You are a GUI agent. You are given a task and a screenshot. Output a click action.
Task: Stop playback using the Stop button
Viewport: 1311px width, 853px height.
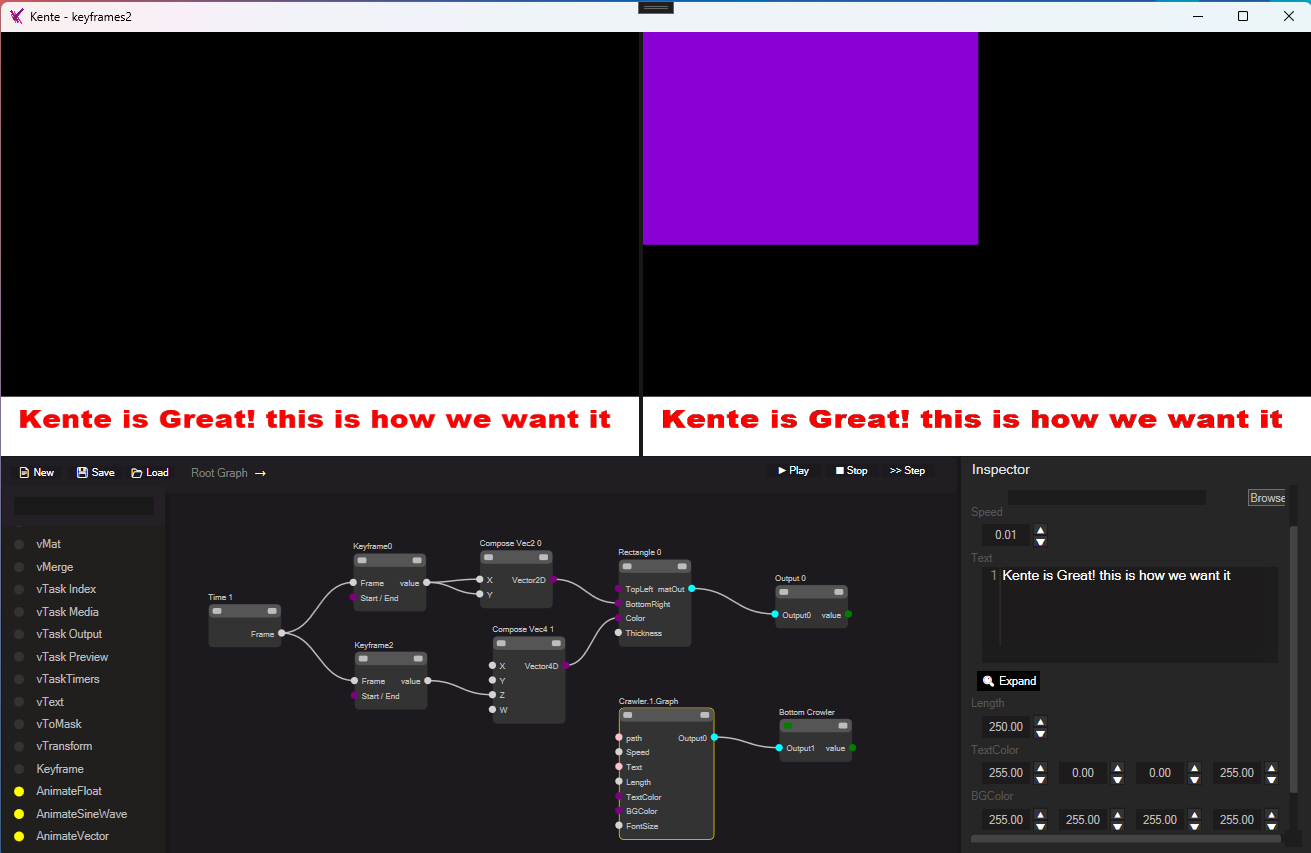(x=852, y=471)
